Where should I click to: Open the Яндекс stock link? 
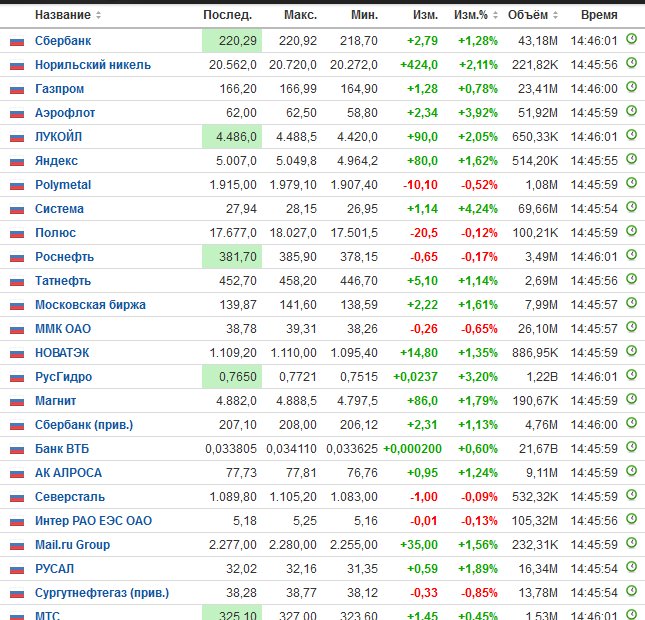pyautogui.click(x=56, y=161)
